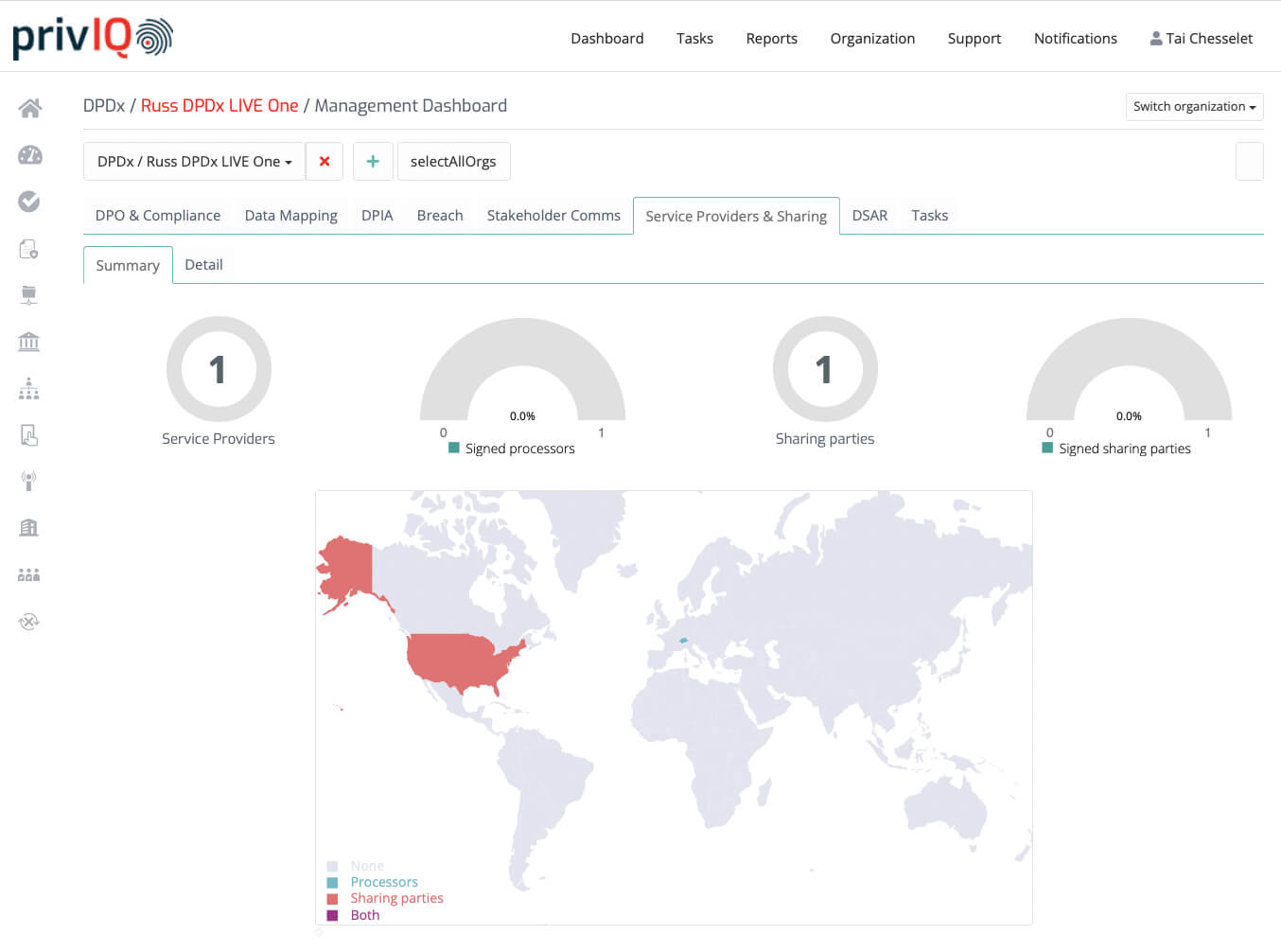Click the teal processor country in Europe
The image size is (1281, 952).
pyautogui.click(x=683, y=641)
